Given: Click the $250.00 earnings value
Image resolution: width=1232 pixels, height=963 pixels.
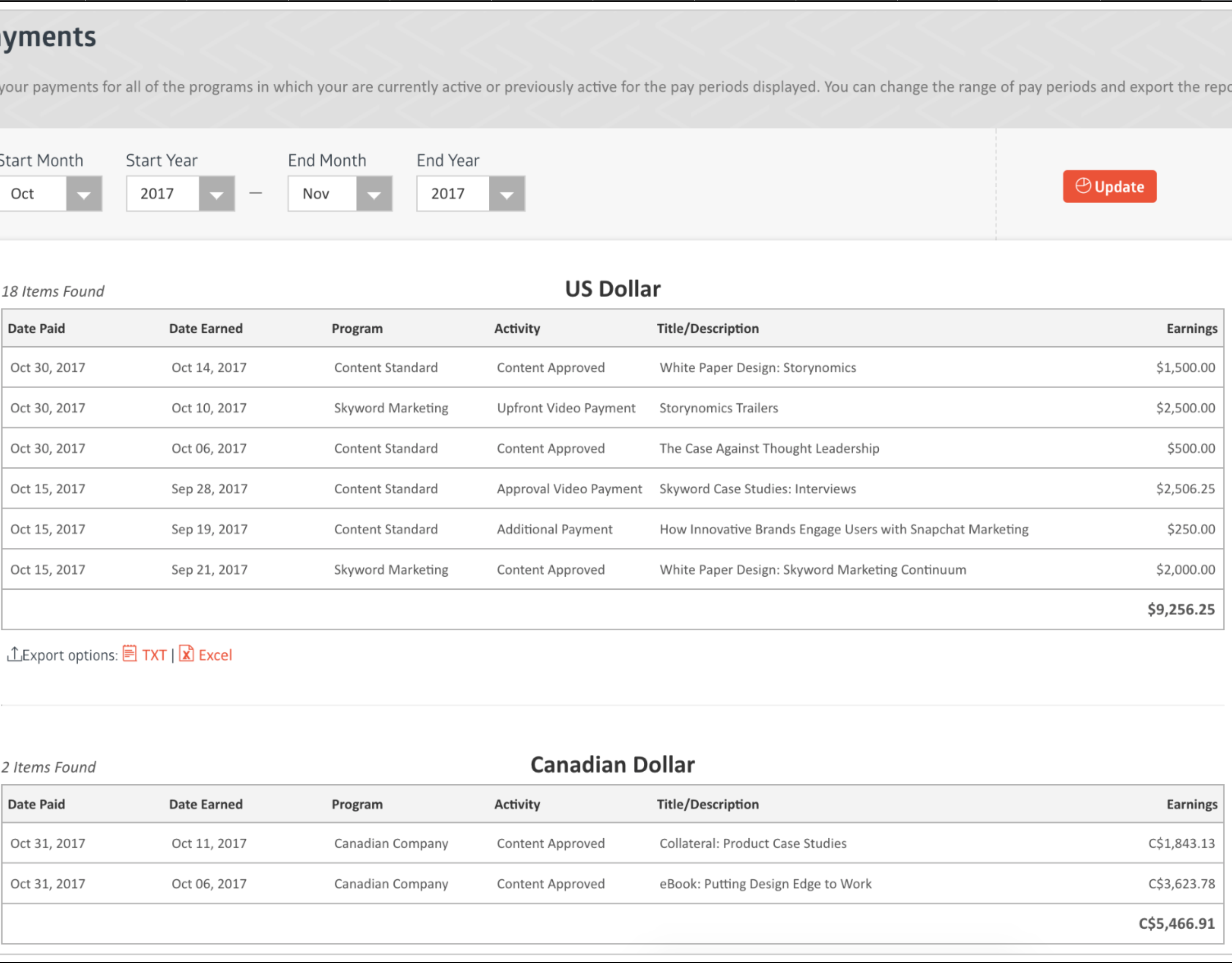Looking at the screenshot, I should [x=1191, y=529].
